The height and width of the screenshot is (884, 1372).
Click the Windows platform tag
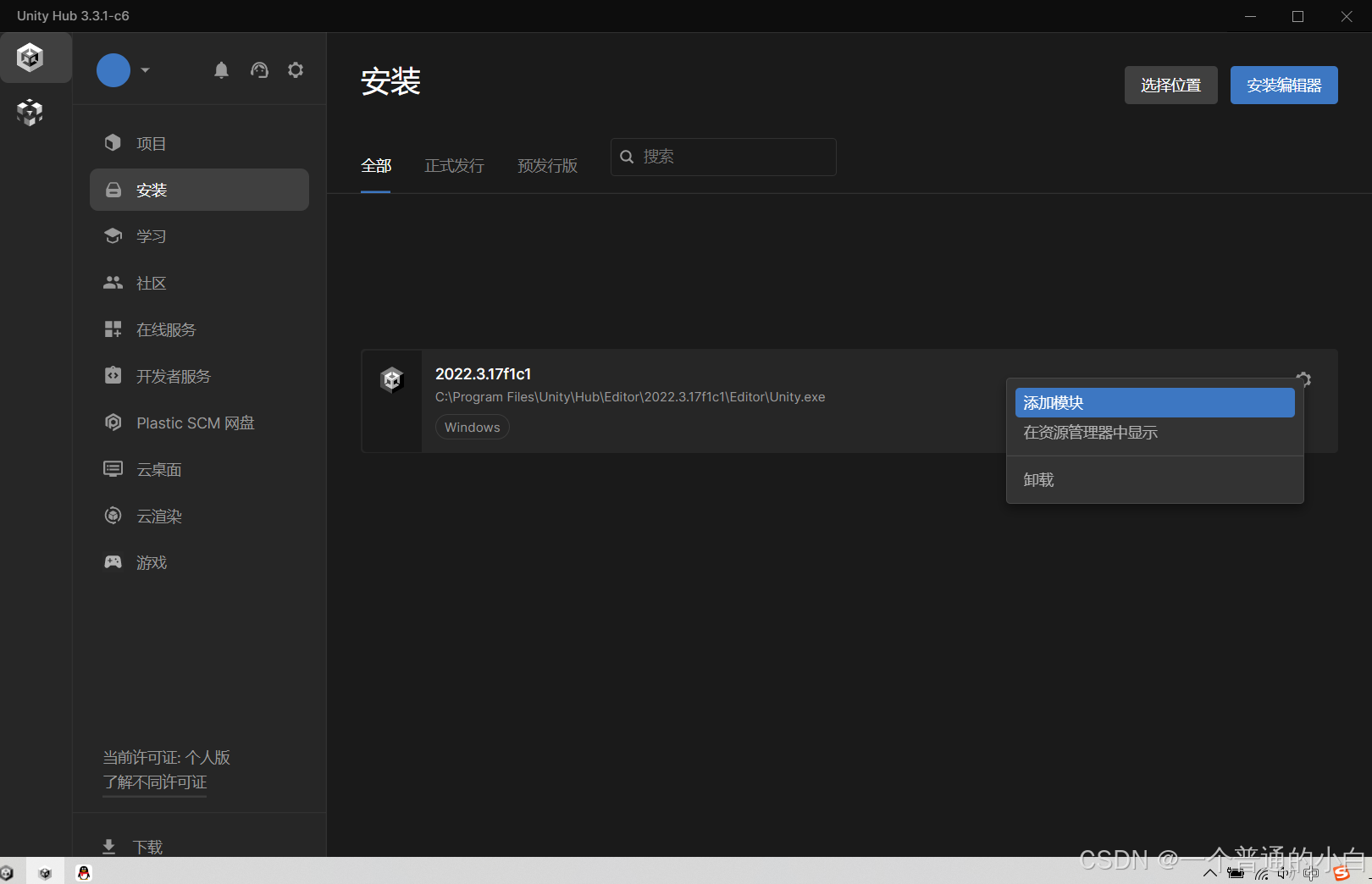click(x=473, y=427)
